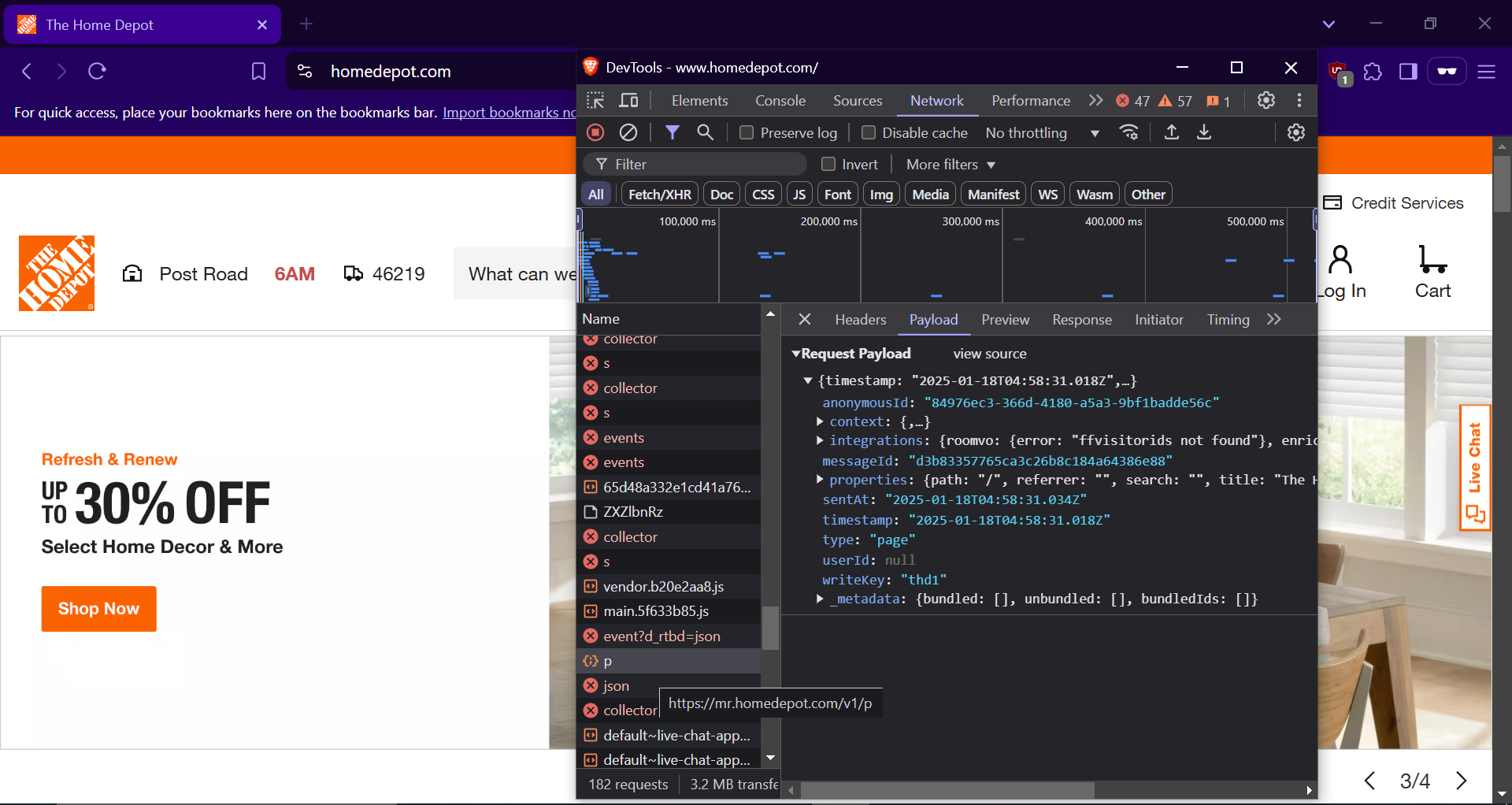Switch to the Performance panel
This screenshot has height=805, width=1512.
(x=1031, y=101)
